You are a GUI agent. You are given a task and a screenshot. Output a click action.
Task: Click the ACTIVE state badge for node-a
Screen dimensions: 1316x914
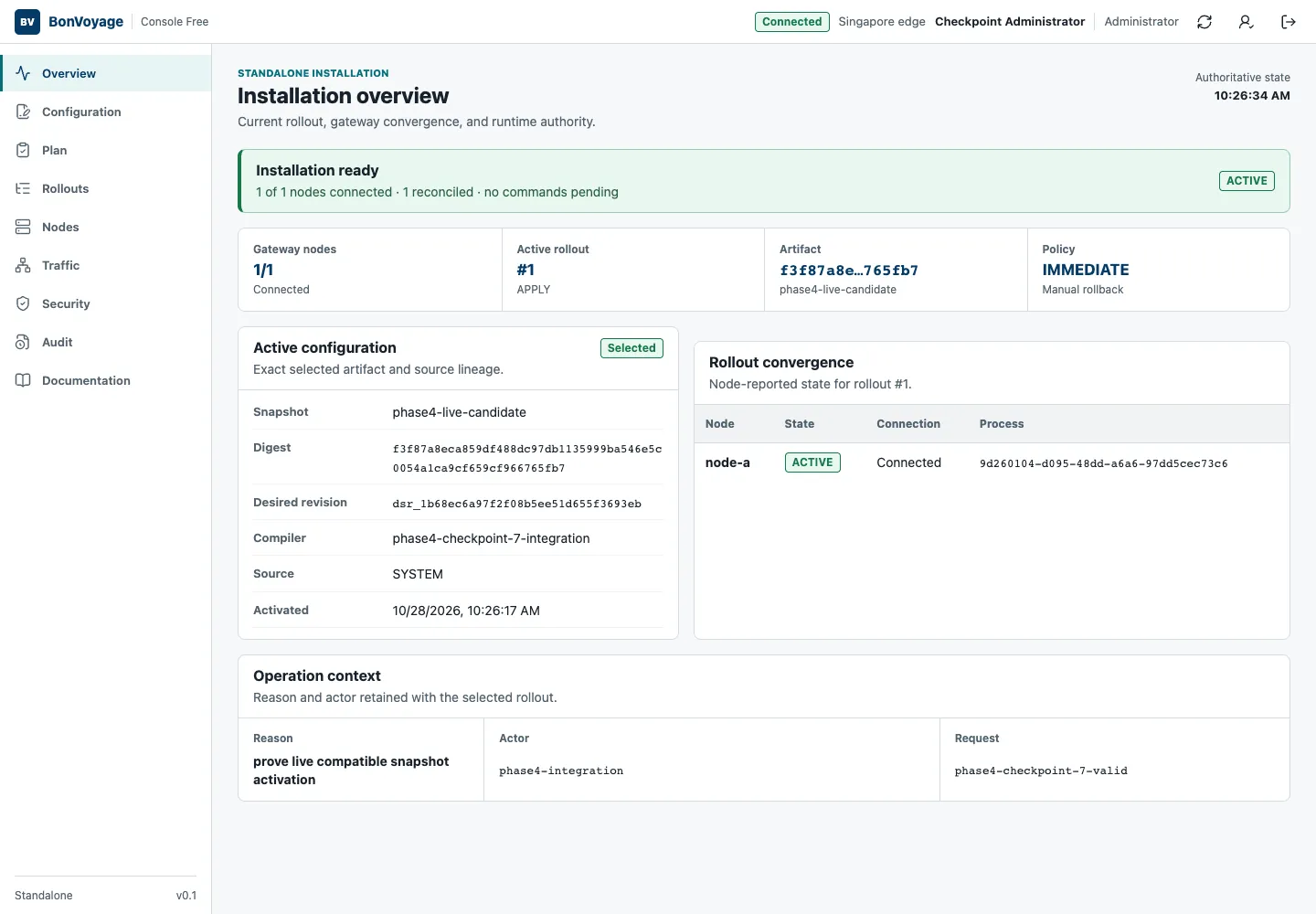(x=812, y=462)
